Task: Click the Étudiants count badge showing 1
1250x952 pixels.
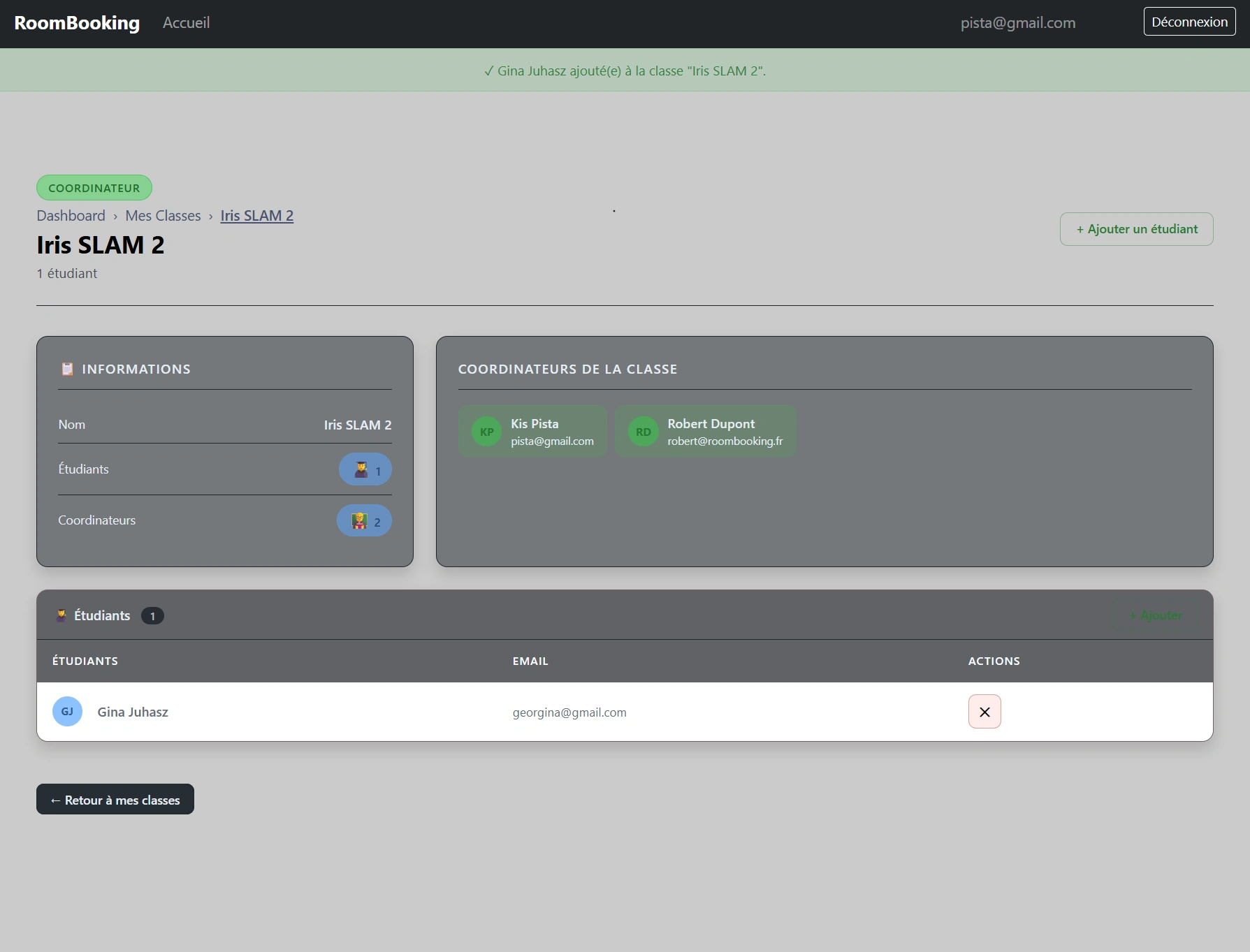Action: coord(152,616)
